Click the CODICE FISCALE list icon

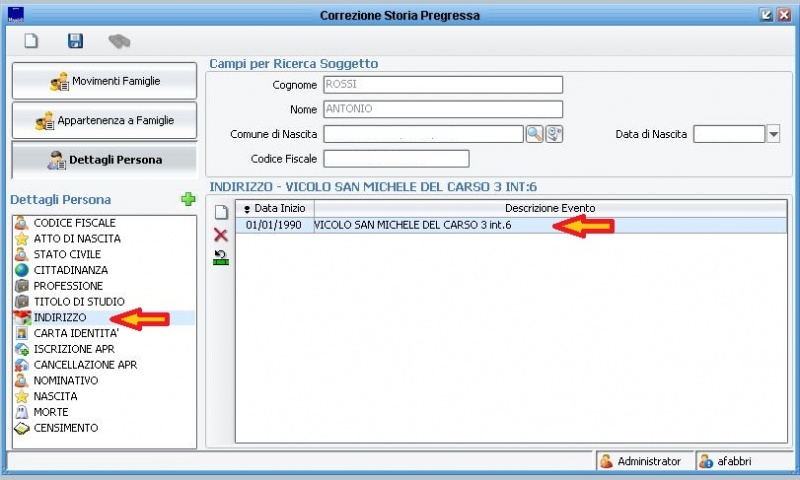[x=21, y=223]
